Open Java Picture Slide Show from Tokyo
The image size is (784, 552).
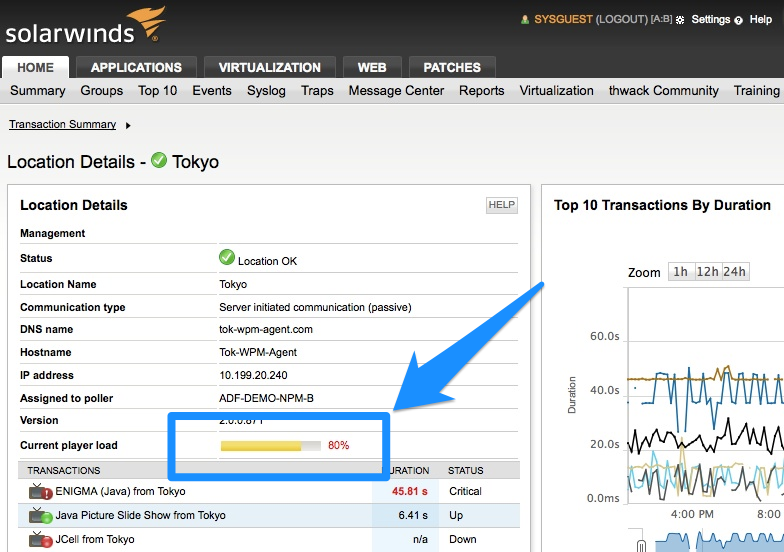(x=140, y=515)
